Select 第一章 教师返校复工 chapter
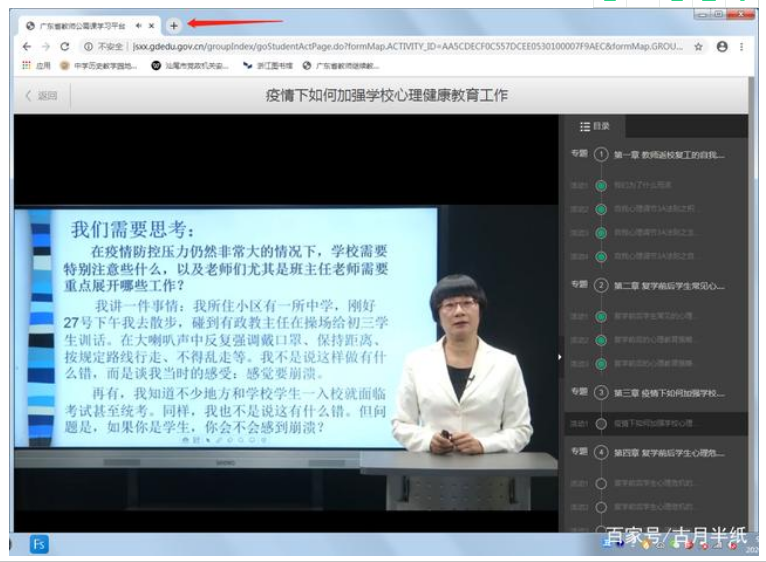766x562 pixels. click(x=669, y=155)
